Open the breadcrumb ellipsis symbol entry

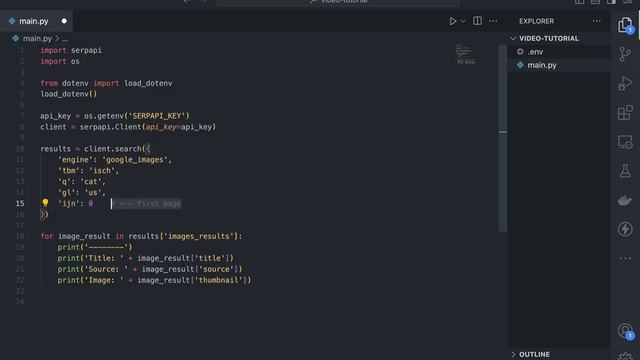[x=65, y=39]
